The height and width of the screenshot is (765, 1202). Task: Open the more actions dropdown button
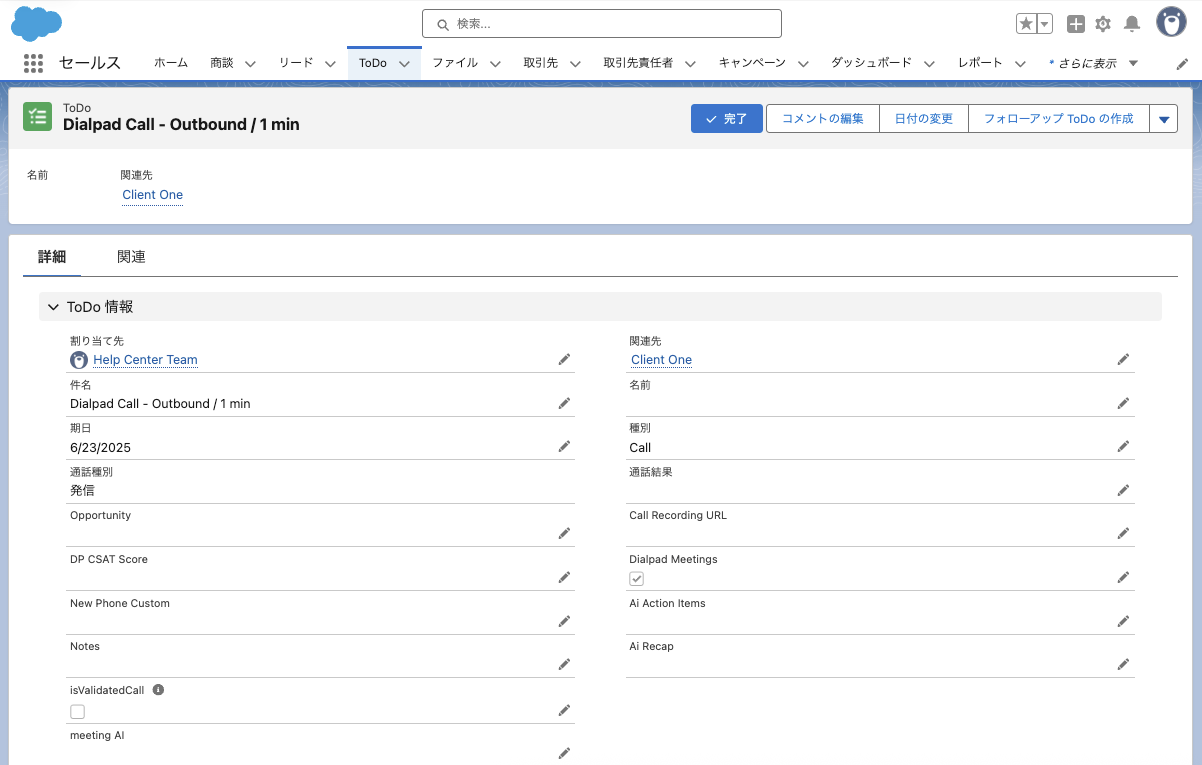click(x=1163, y=119)
